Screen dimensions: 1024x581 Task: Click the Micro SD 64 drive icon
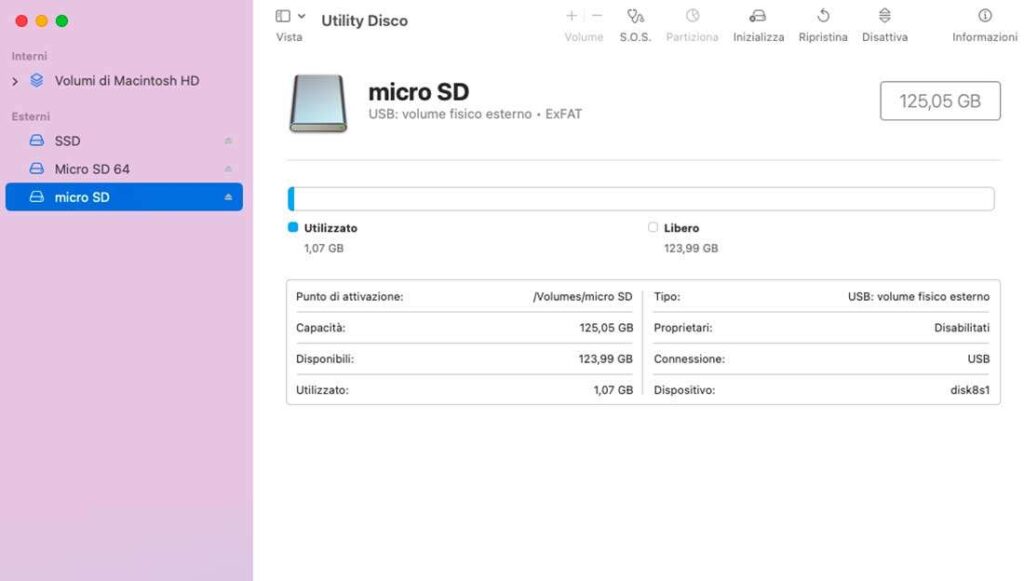coord(37,168)
